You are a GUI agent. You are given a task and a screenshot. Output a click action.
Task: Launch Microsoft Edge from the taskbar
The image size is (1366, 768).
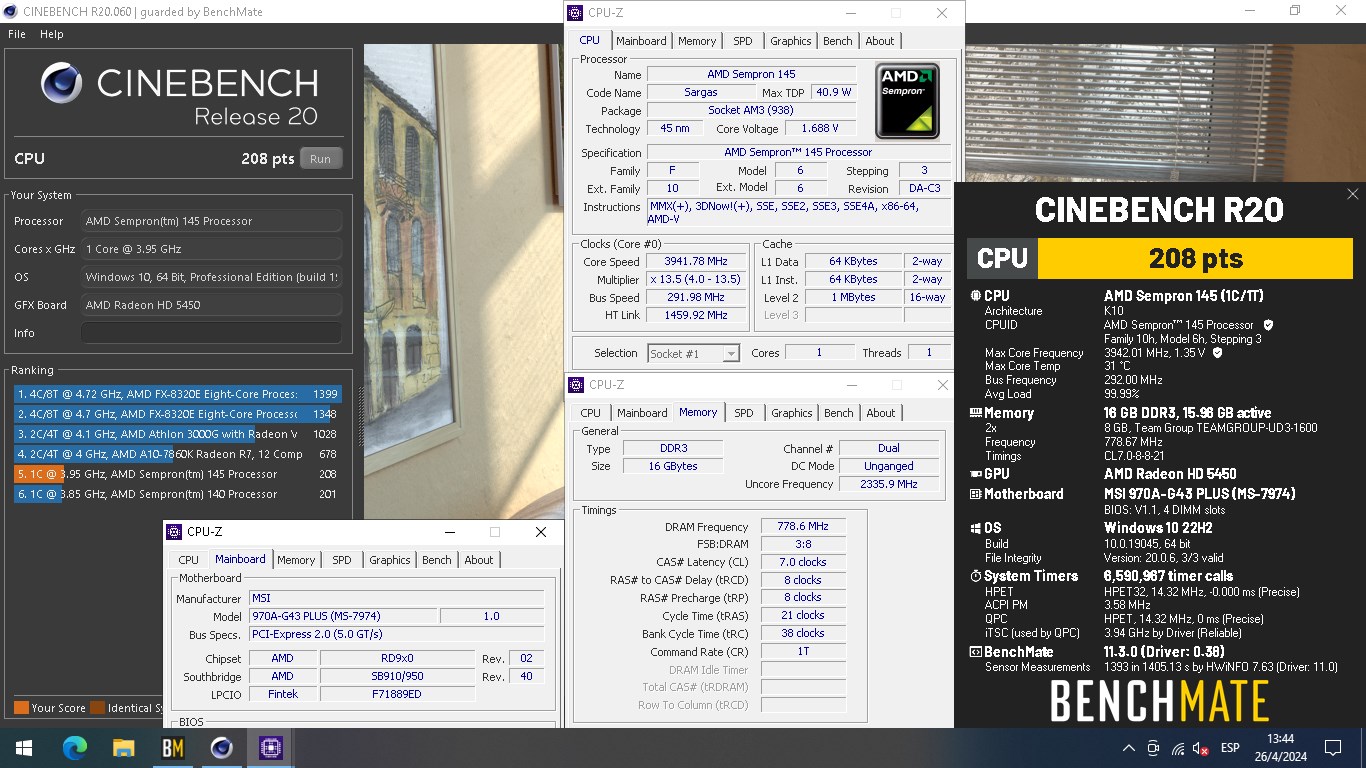point(74,747)
